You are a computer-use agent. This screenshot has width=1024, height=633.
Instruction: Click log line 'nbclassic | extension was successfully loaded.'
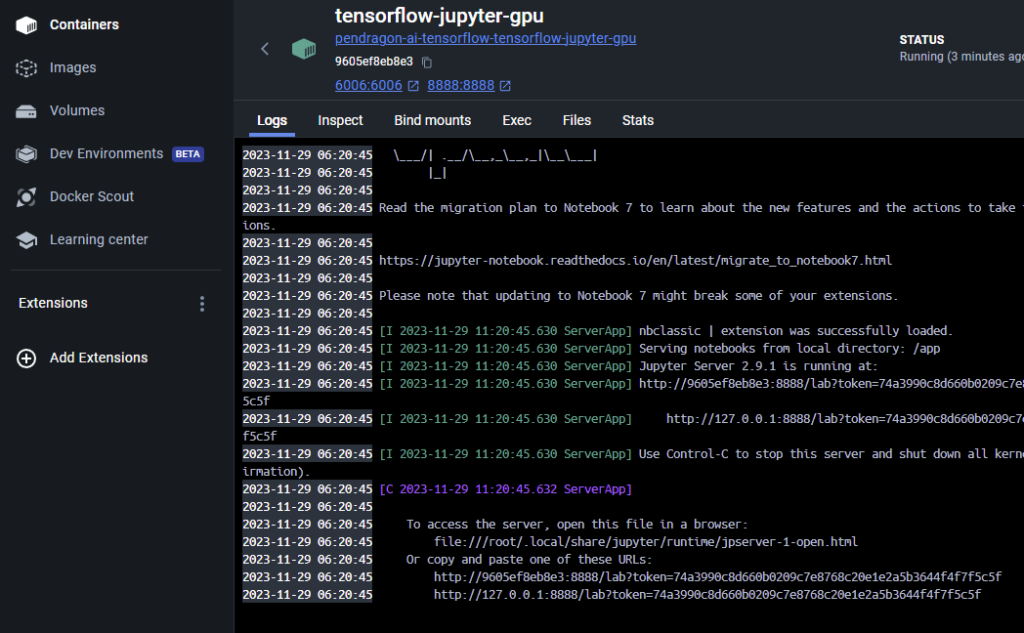tap(795, 331)
